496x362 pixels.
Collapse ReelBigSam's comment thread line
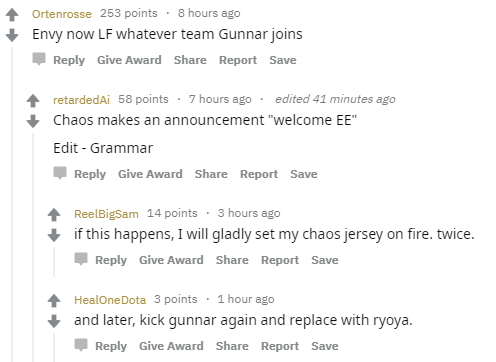tap(54, 262)
